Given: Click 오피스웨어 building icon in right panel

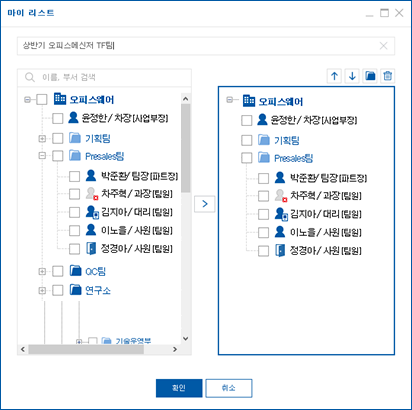Looking at the screenshot, I should pos(249,100).
